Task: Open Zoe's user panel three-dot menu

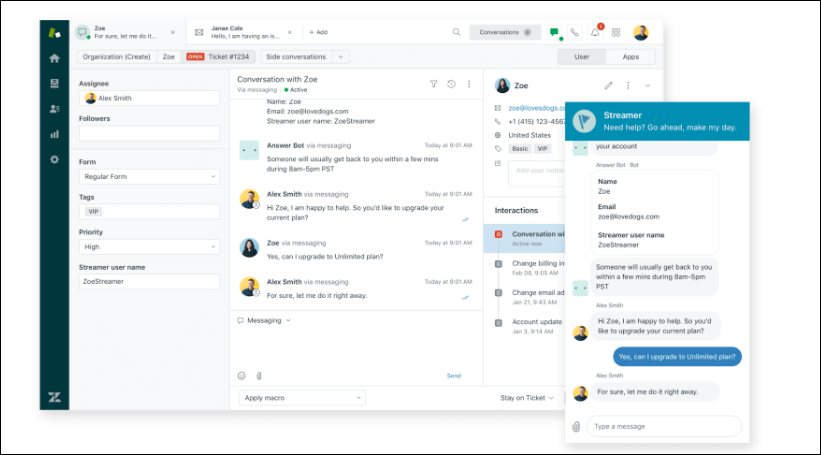Action: [628, 85]
